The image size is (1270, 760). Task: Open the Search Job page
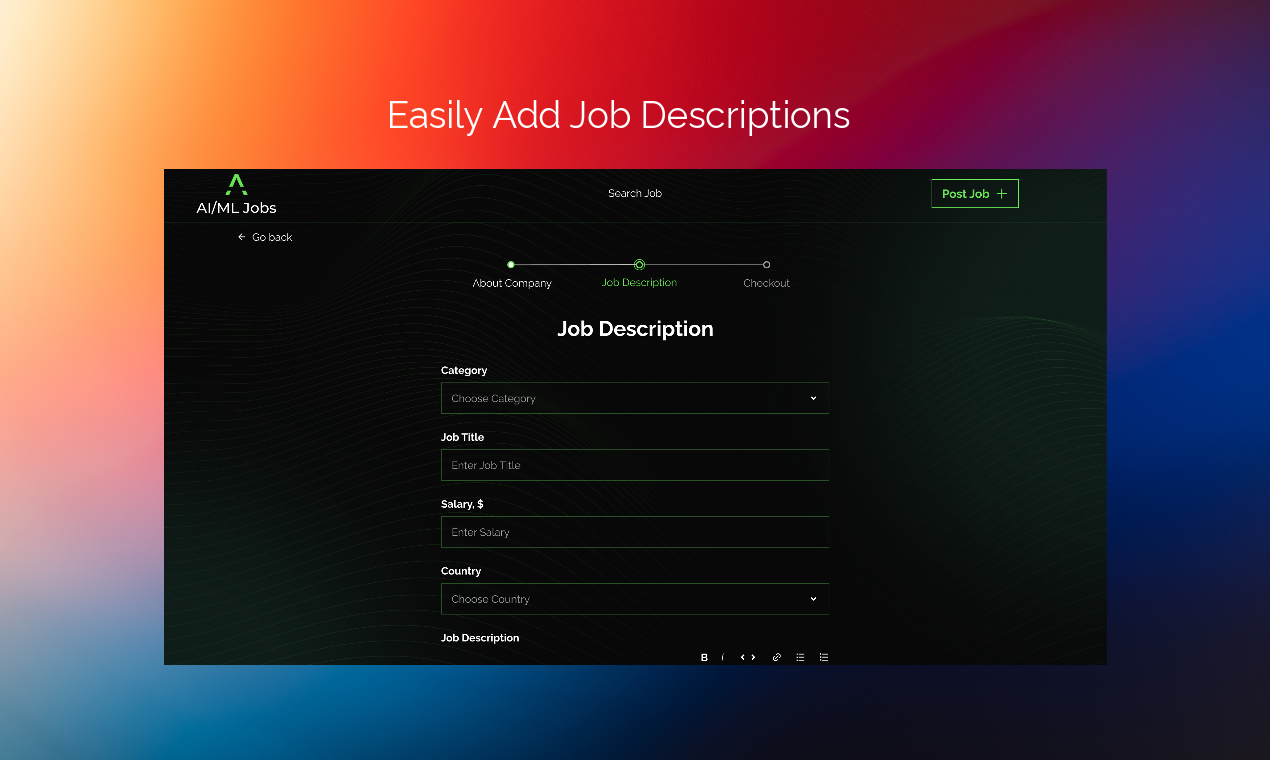[x=635, y=193]
